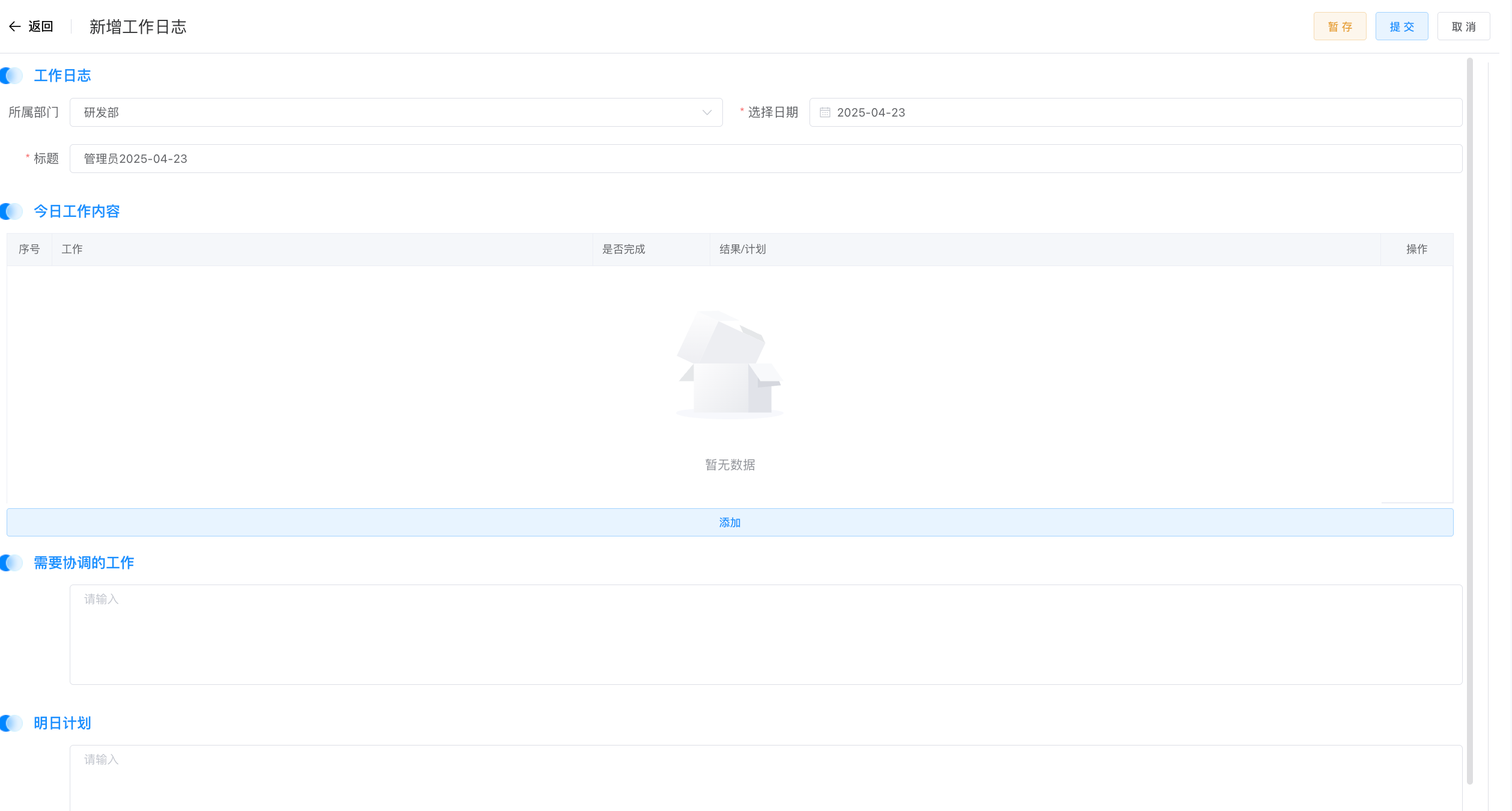The width and height of the screenshot is (1512, 811).
Task: Click 添加 to add work row
Action: pyautogui.click(x=730, y=523)
